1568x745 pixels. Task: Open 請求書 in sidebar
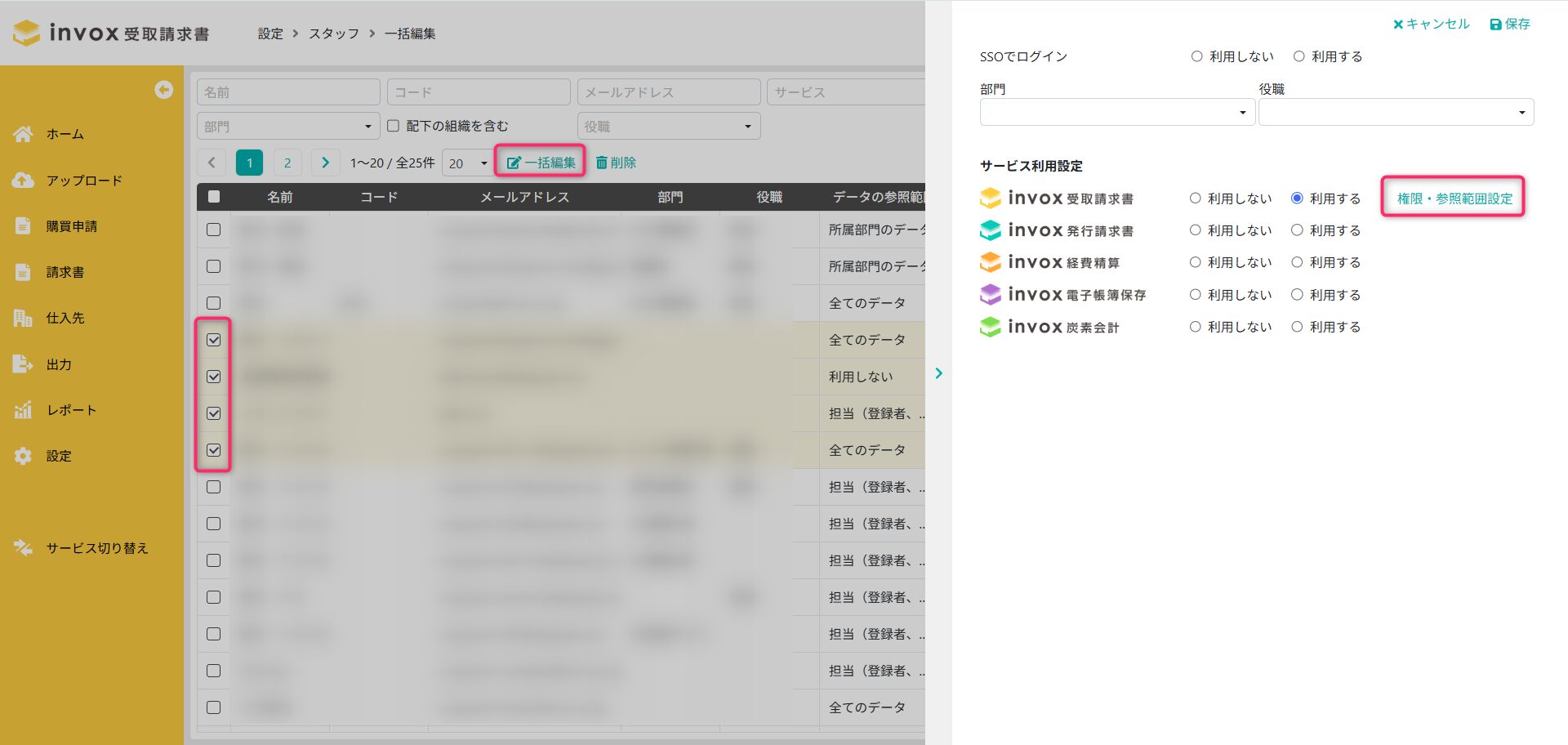(x=65, y=272)
